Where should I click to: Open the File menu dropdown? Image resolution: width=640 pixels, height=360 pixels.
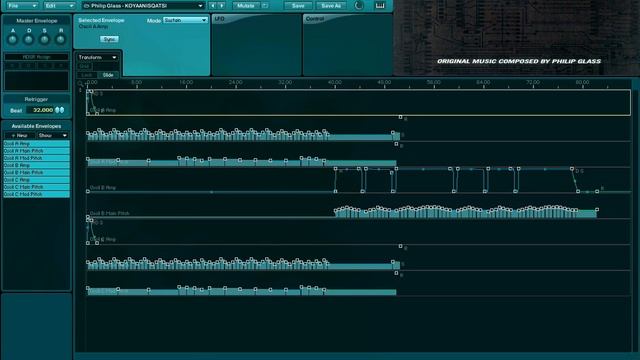pyautogui.click(x=22, y=6)
